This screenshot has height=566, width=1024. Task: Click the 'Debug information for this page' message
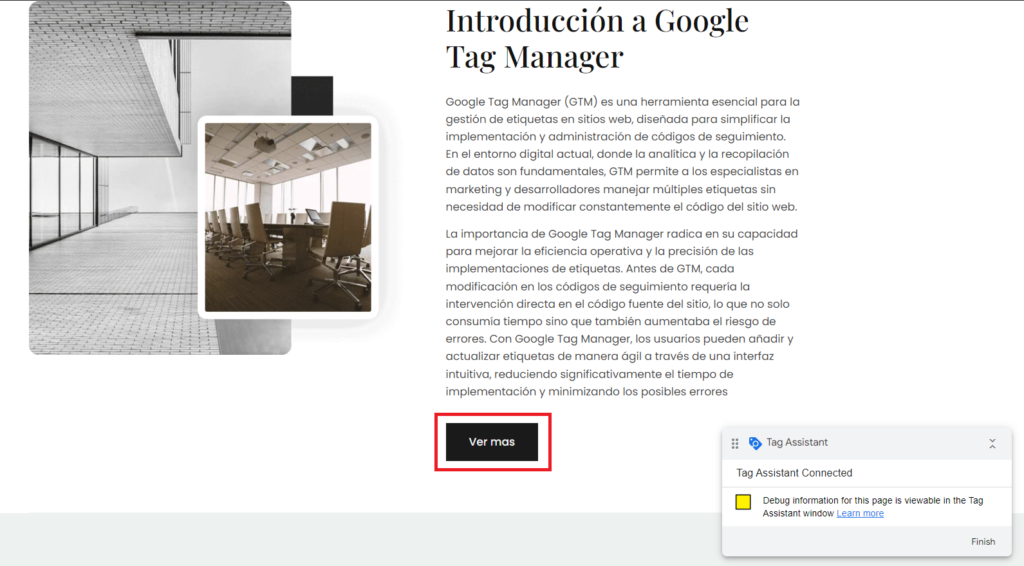(872, 507)
